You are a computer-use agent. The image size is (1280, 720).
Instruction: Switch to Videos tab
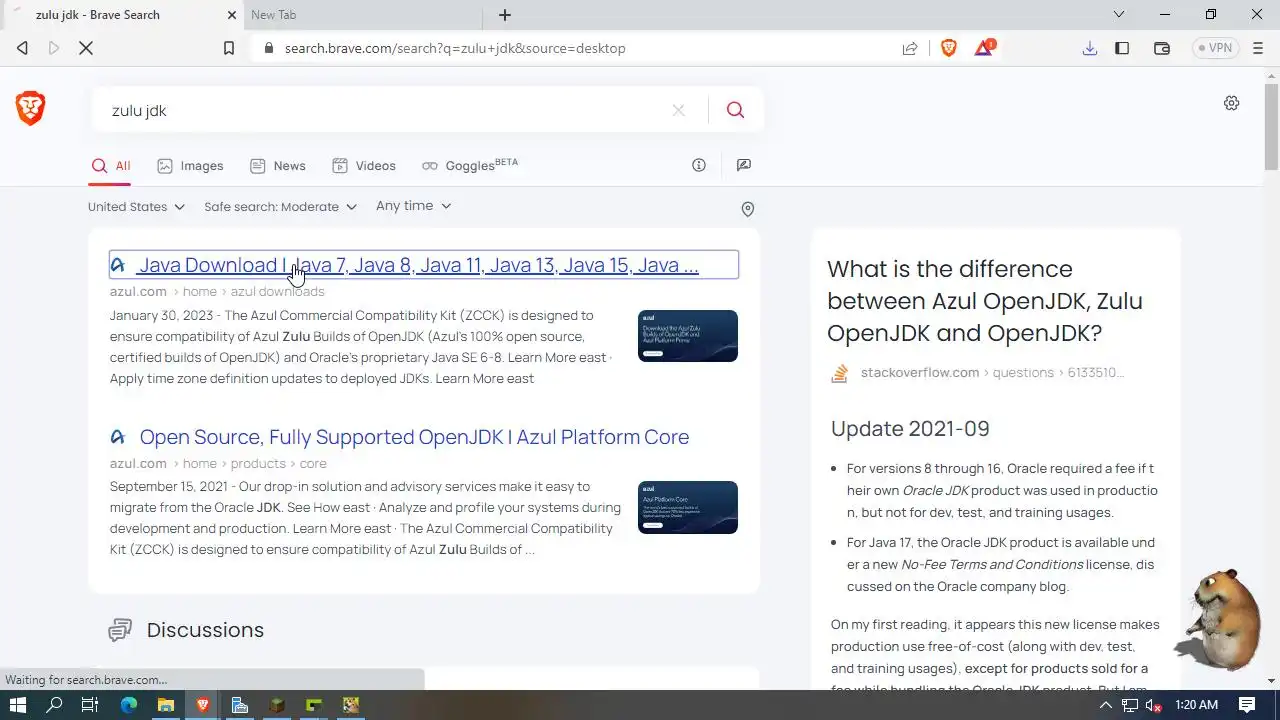coord(364,166)
